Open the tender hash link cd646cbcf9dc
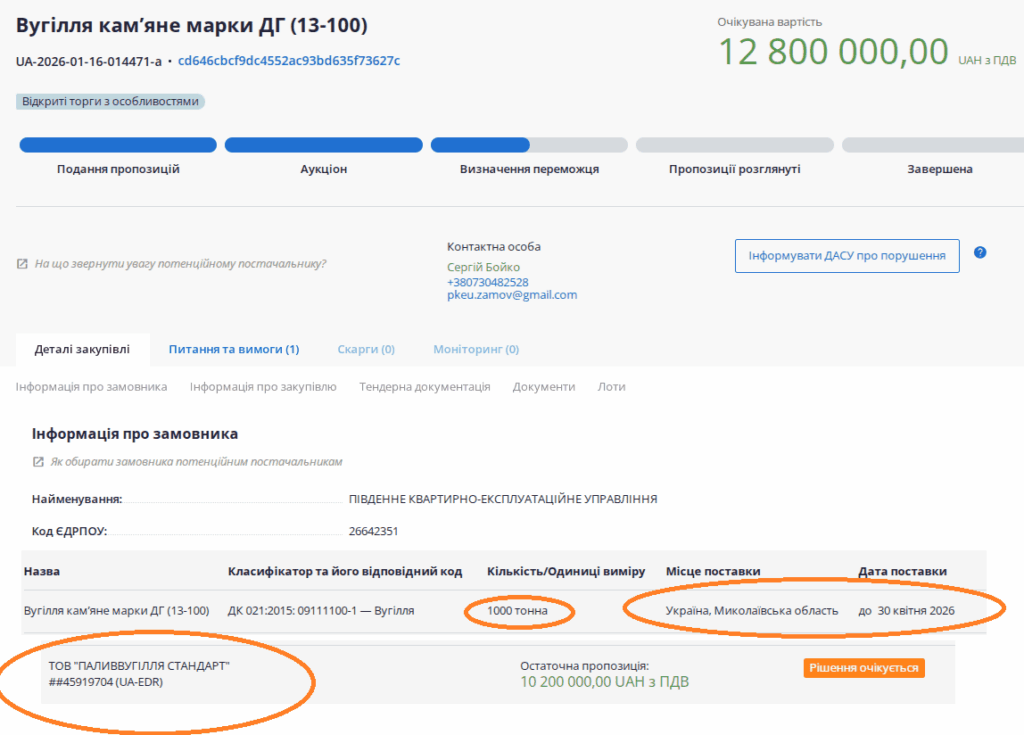The image size is (1024, 735). point(289,61)
